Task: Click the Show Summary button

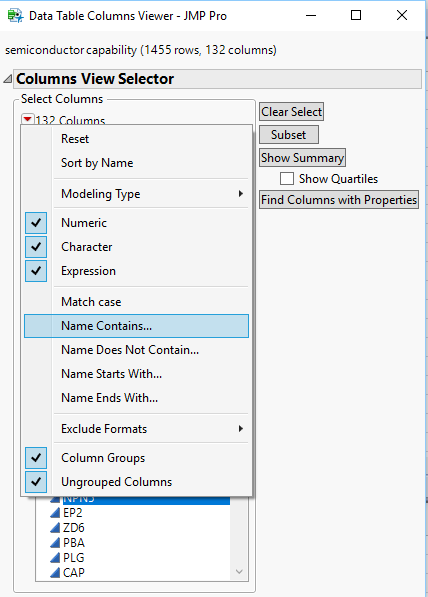Action: (x=302, y=158)
